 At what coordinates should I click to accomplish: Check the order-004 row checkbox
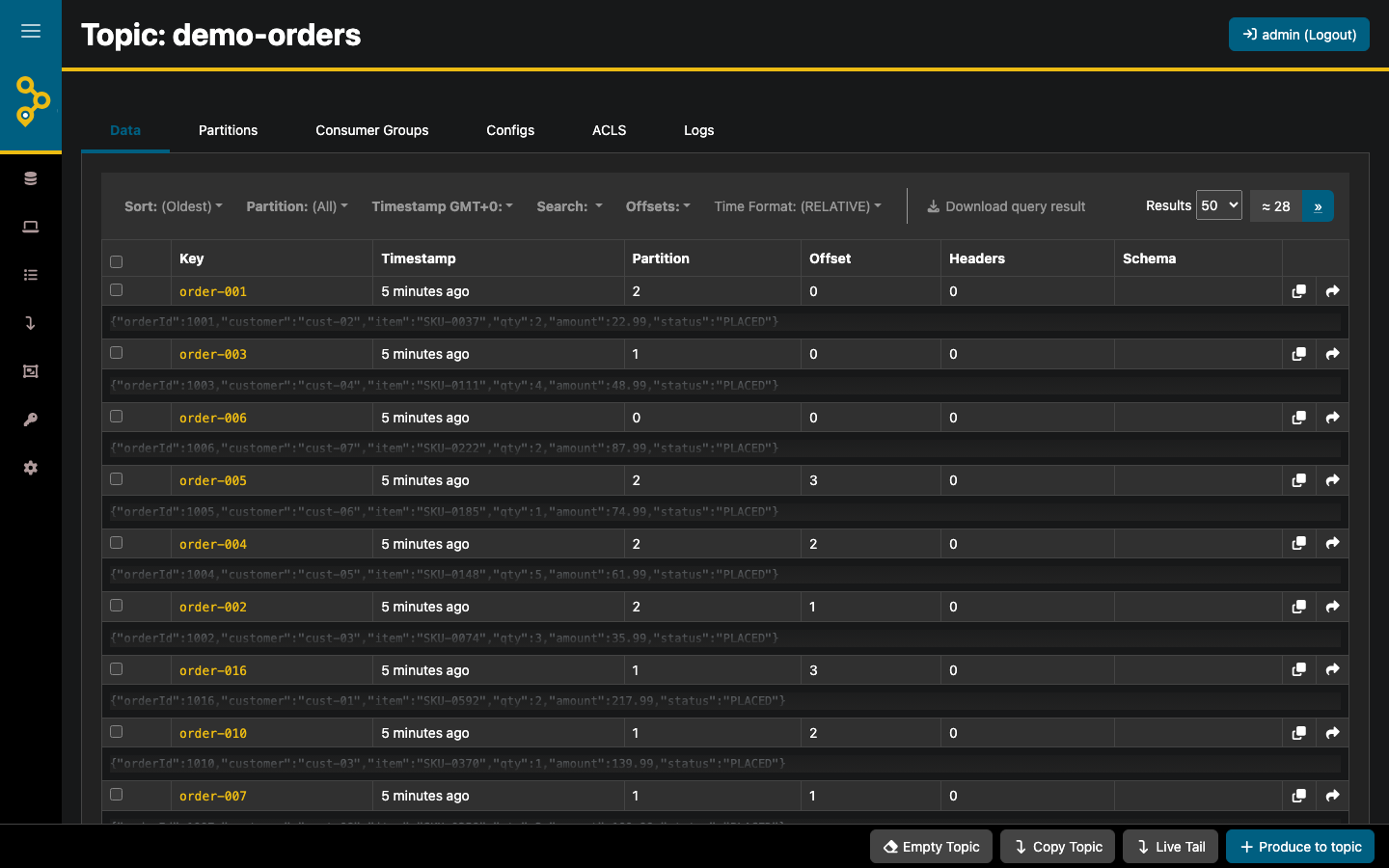(x=117, y=542)
